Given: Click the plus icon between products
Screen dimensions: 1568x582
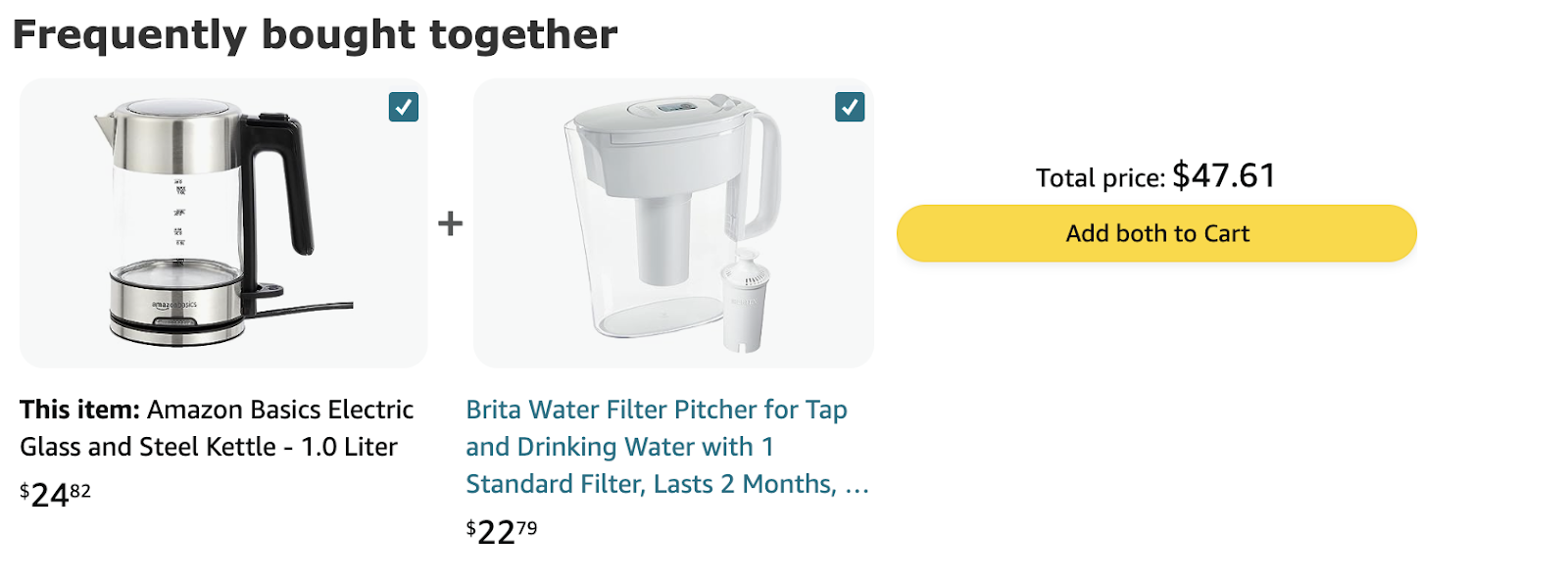Looking at the screenshot, I should coord(450,223).
